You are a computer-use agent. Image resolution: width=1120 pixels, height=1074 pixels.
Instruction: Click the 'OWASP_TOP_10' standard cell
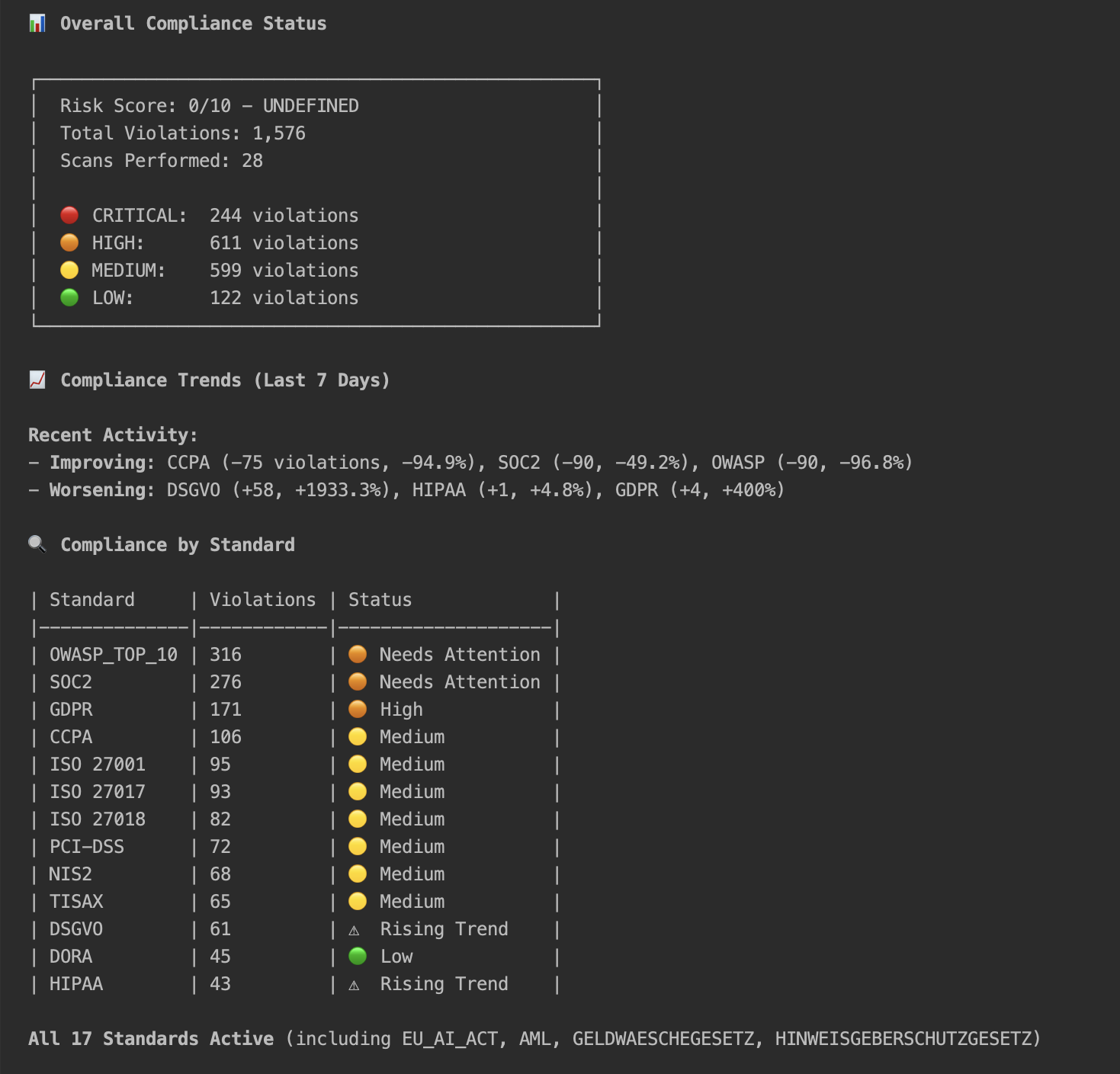114,655
